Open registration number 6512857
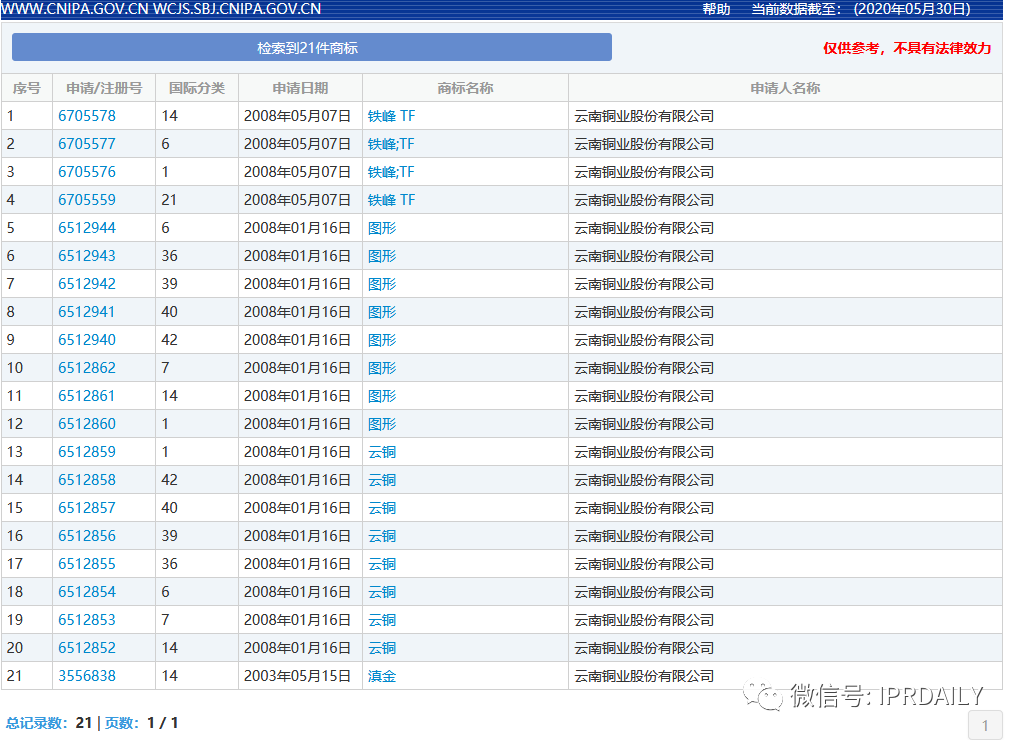Image resolution: width=1015 pixels, height=740 pixels. pyautogui.click(x=87, y=508)
